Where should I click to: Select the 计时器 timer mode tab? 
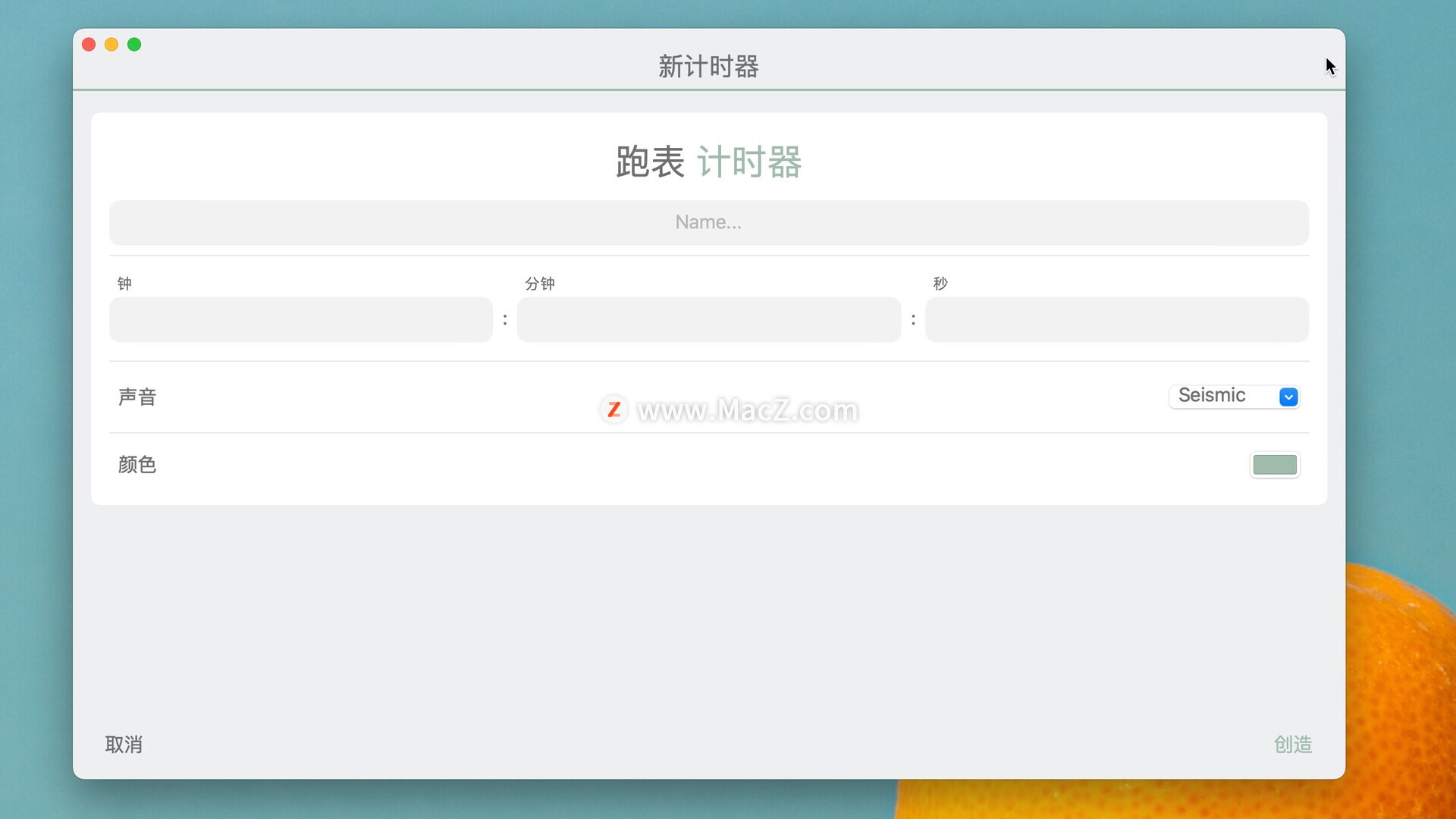pos(749,162)
